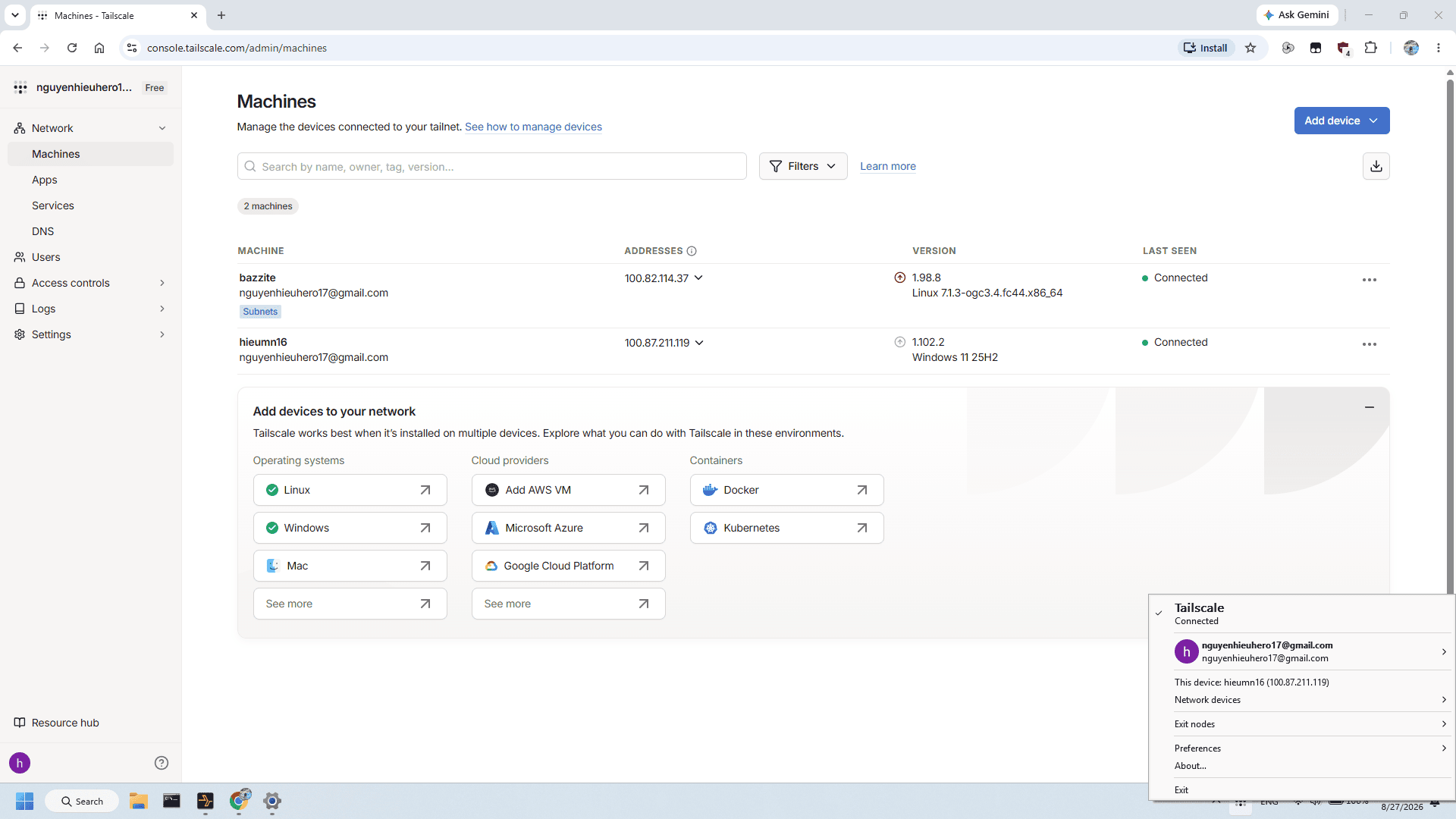Click the Subnets badge on bazzite

[260, 312]
